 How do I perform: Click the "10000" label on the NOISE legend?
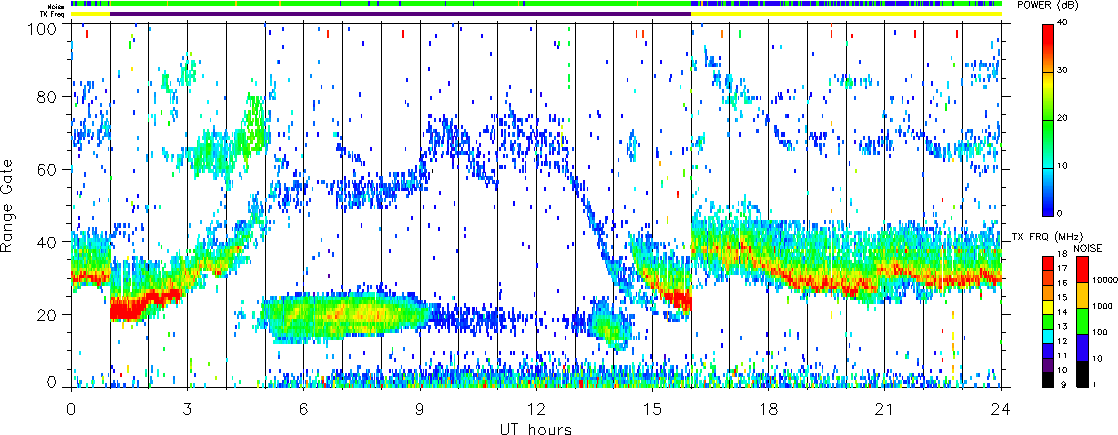[1105, 280]
